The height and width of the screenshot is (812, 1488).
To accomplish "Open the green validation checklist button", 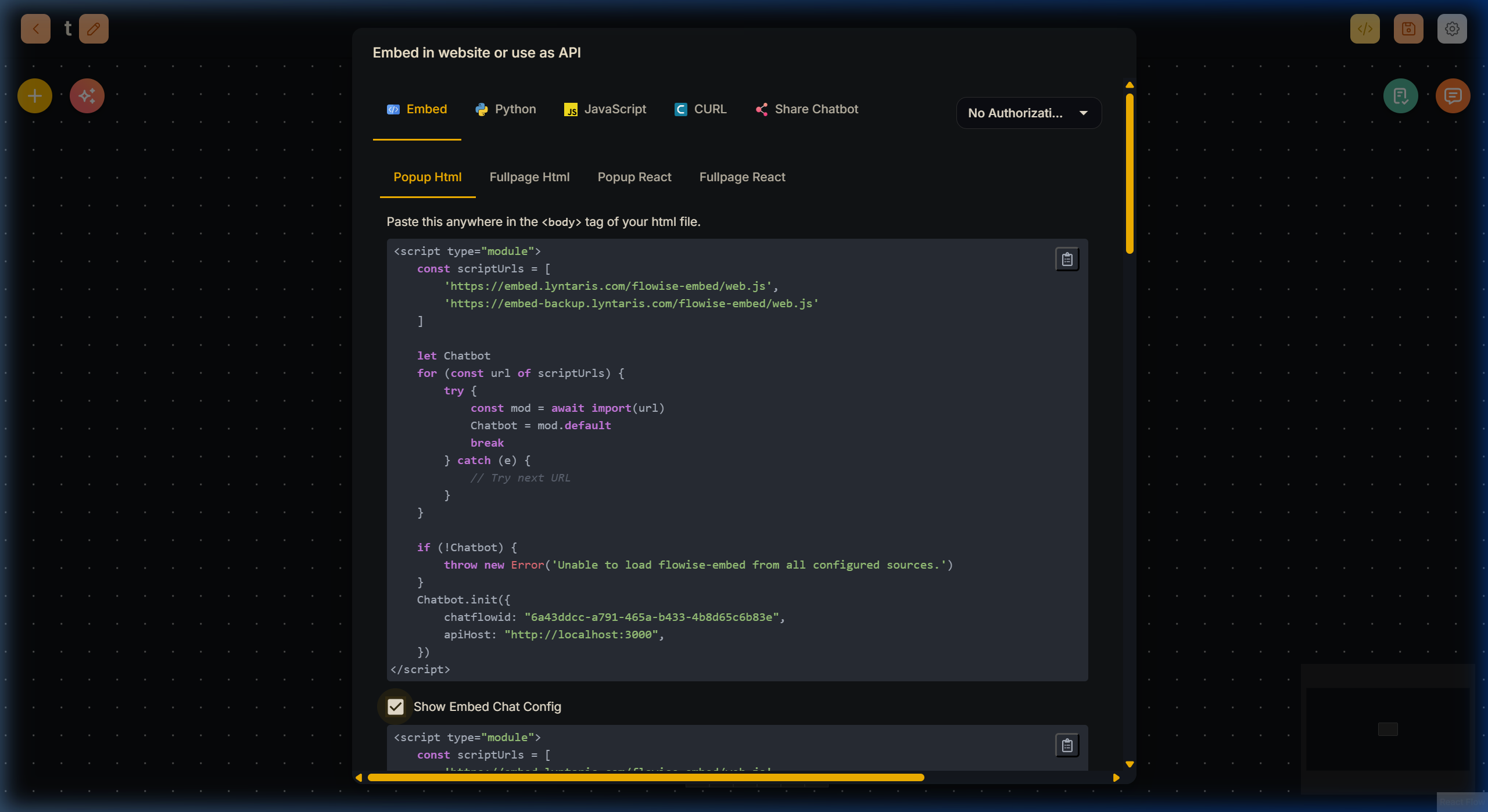I will point(1401,96).
